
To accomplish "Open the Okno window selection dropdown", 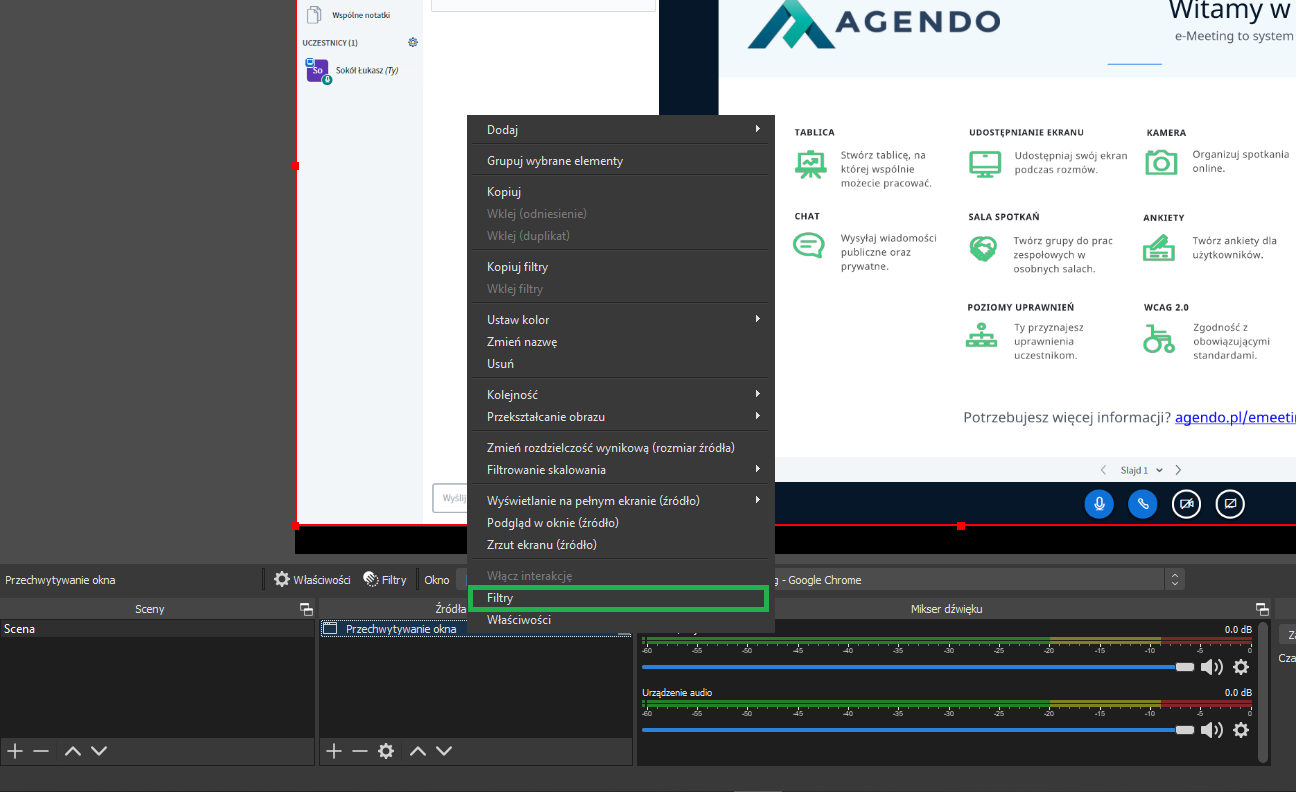I will coord(1175,579).
